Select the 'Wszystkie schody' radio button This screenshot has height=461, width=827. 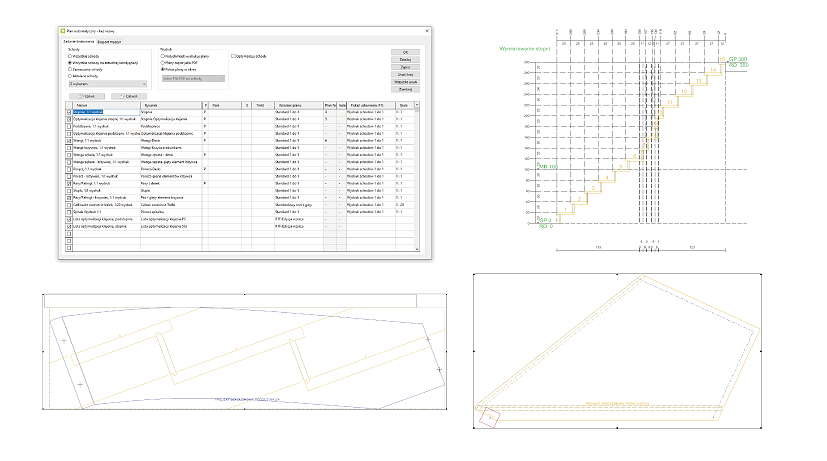click(69, 56)
